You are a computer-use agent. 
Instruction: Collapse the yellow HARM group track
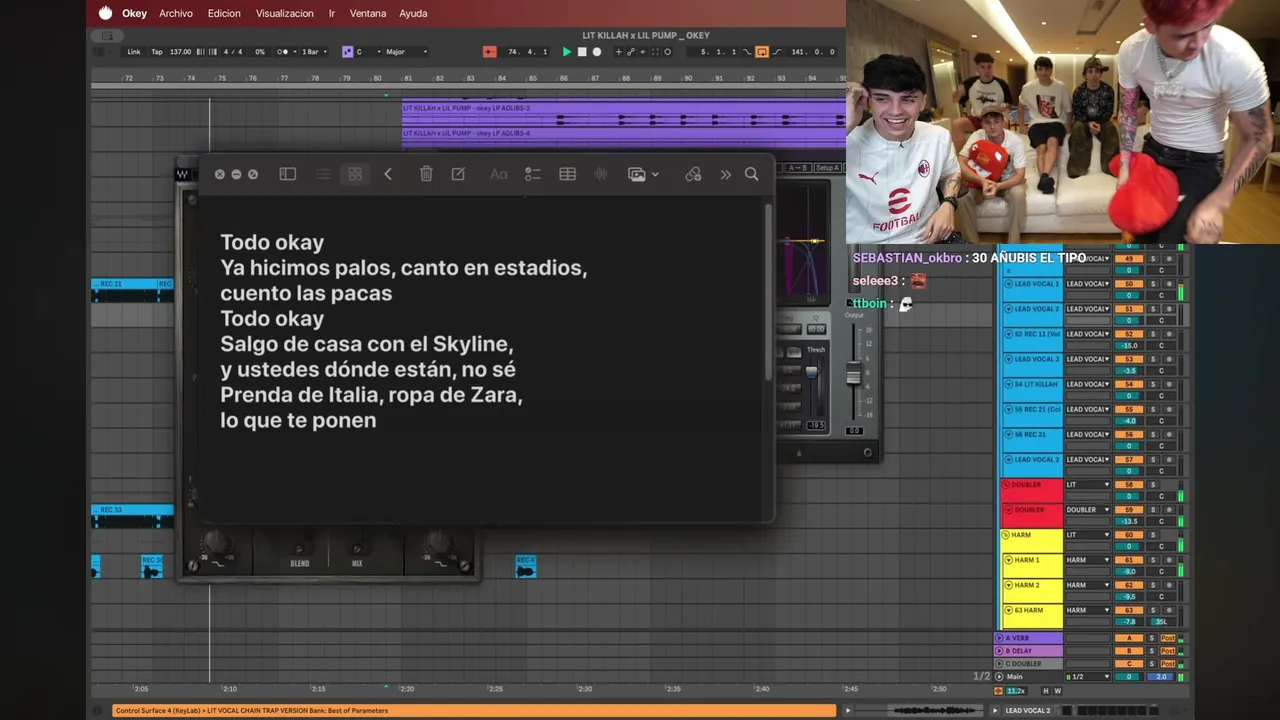click(x=1006, y=535)
